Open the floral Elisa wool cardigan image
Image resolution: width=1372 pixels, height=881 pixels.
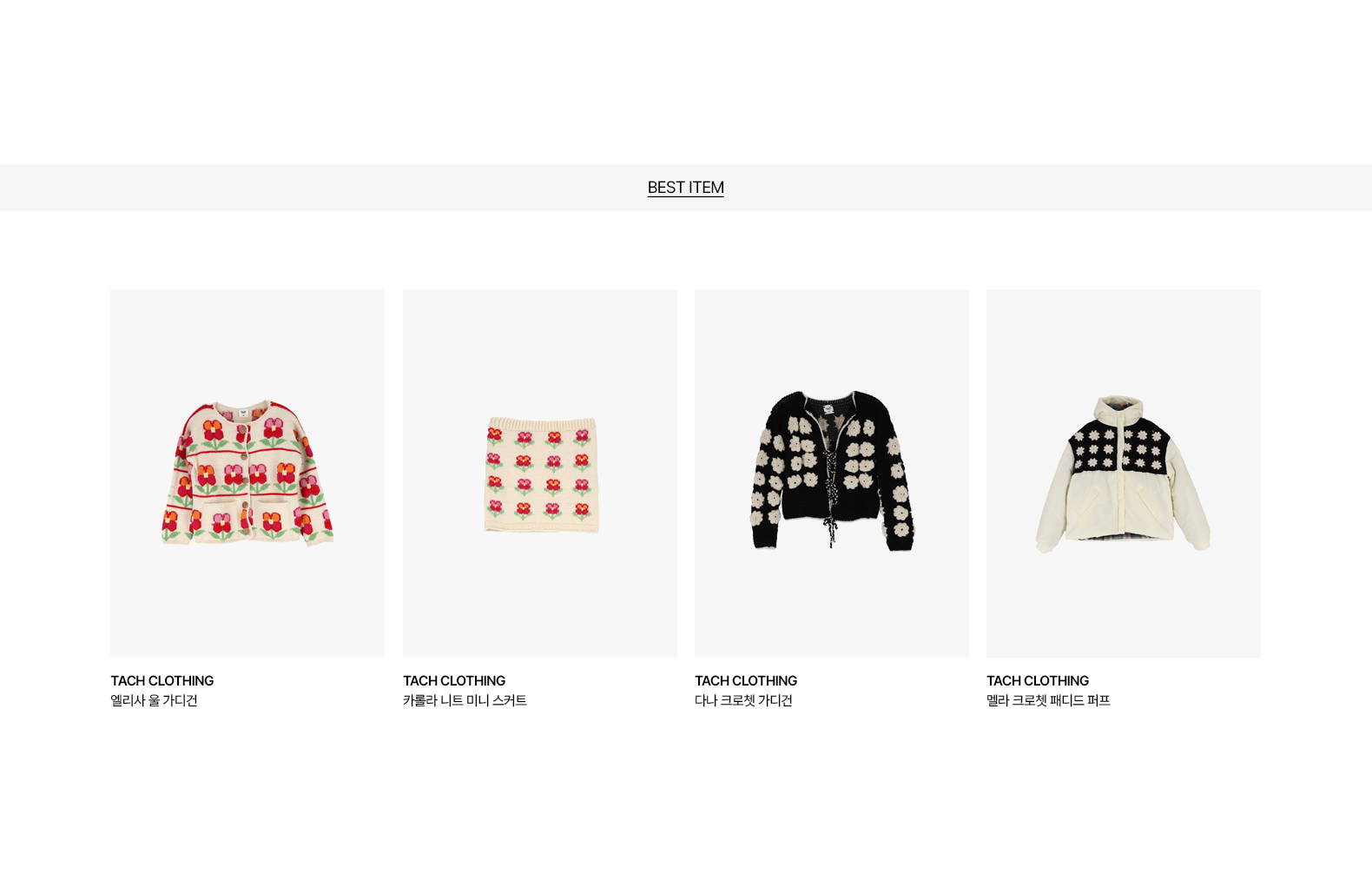247,474
